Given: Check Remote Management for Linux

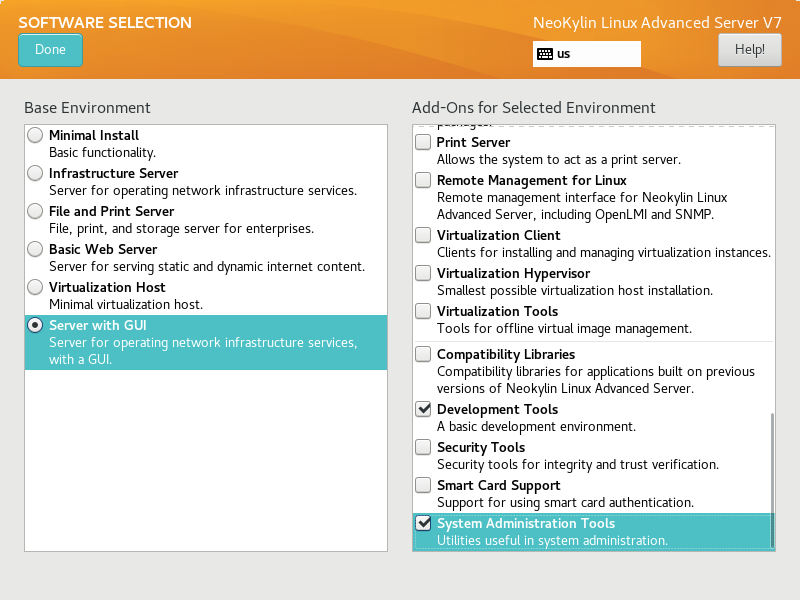Looking at the screenshot, I should click(x=423, y=180).
